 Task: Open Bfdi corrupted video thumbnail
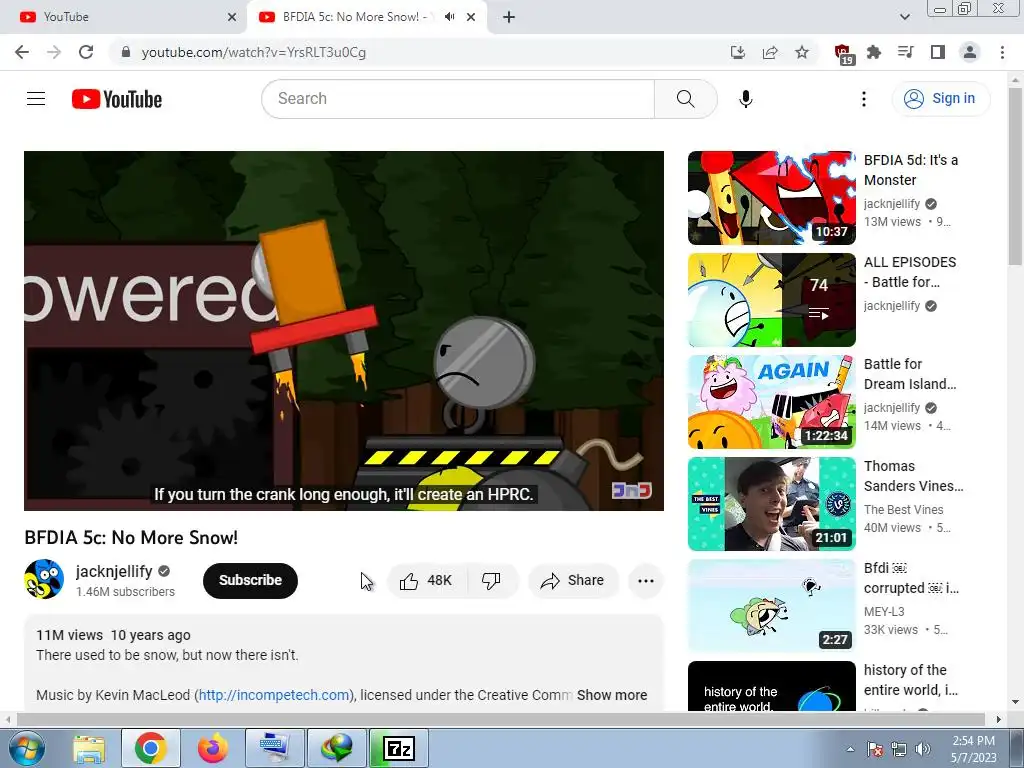(771, 605)
